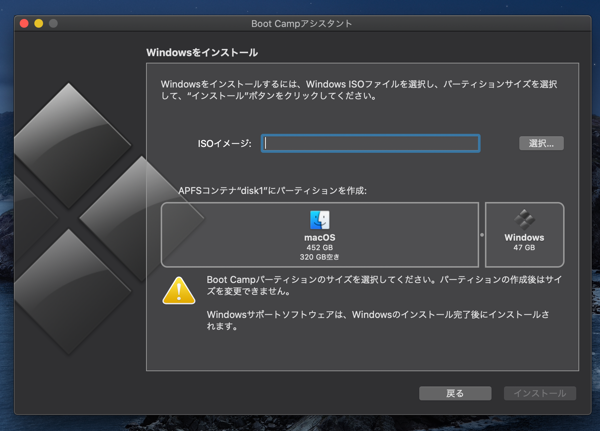Viewport: 600px width, 431px height.
Task: Click the 戻る button
Action: (455, 393)
